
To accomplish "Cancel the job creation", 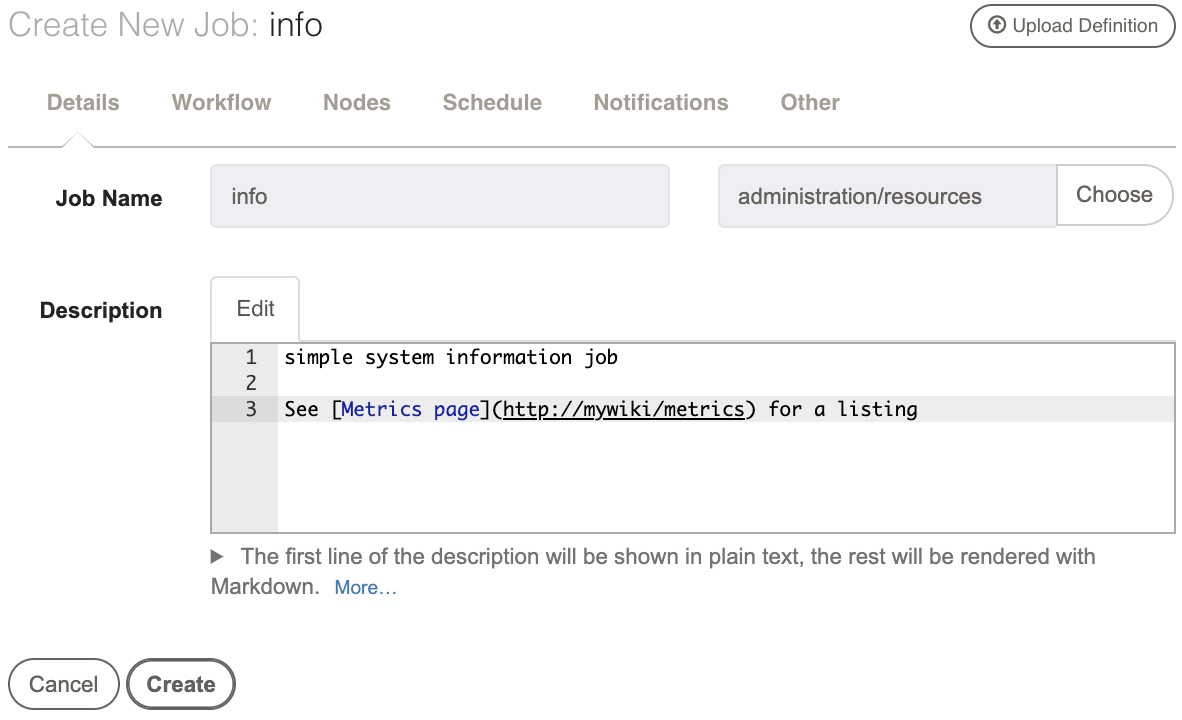I will (x=64, y=684).
